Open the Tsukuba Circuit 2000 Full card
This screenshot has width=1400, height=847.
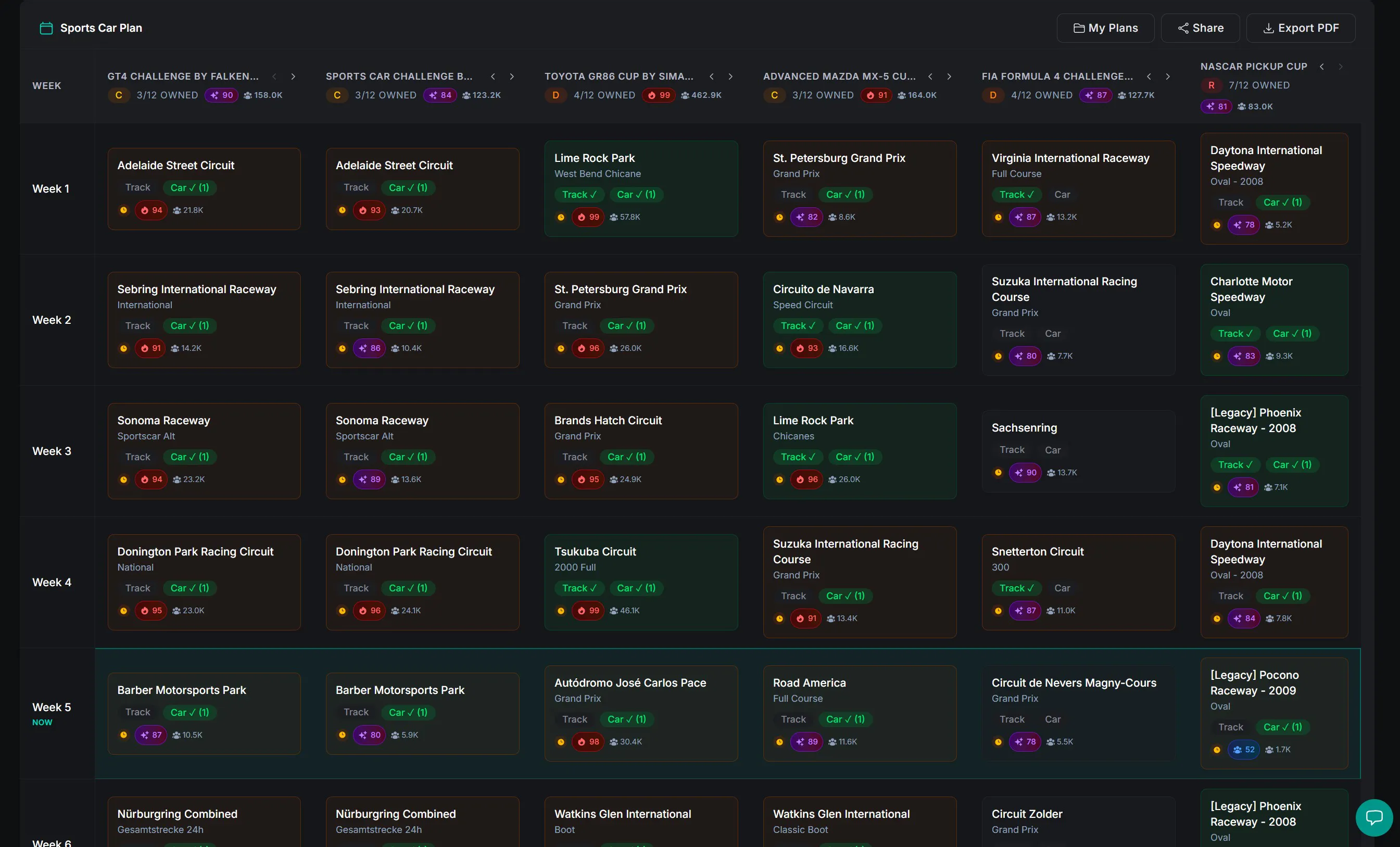[x=641, y=581]
